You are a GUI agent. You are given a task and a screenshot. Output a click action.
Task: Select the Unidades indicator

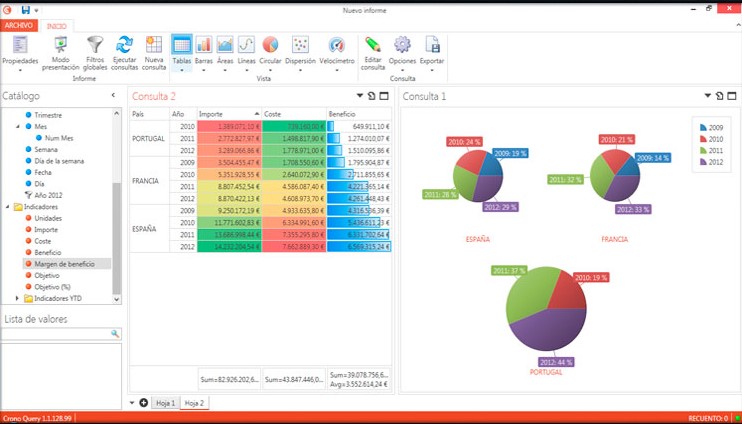[x=48, y=218]
